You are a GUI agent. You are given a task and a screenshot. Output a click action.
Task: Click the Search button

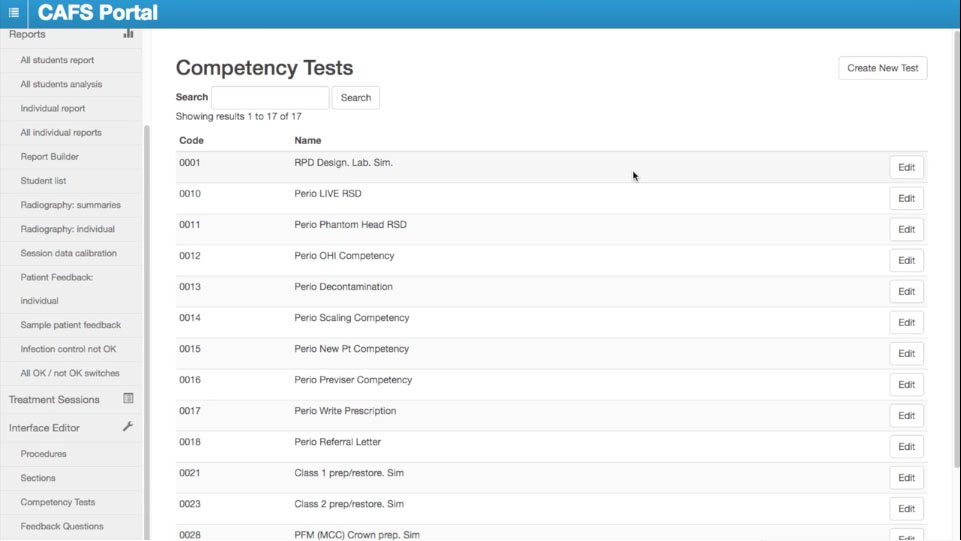pos(355,98)
